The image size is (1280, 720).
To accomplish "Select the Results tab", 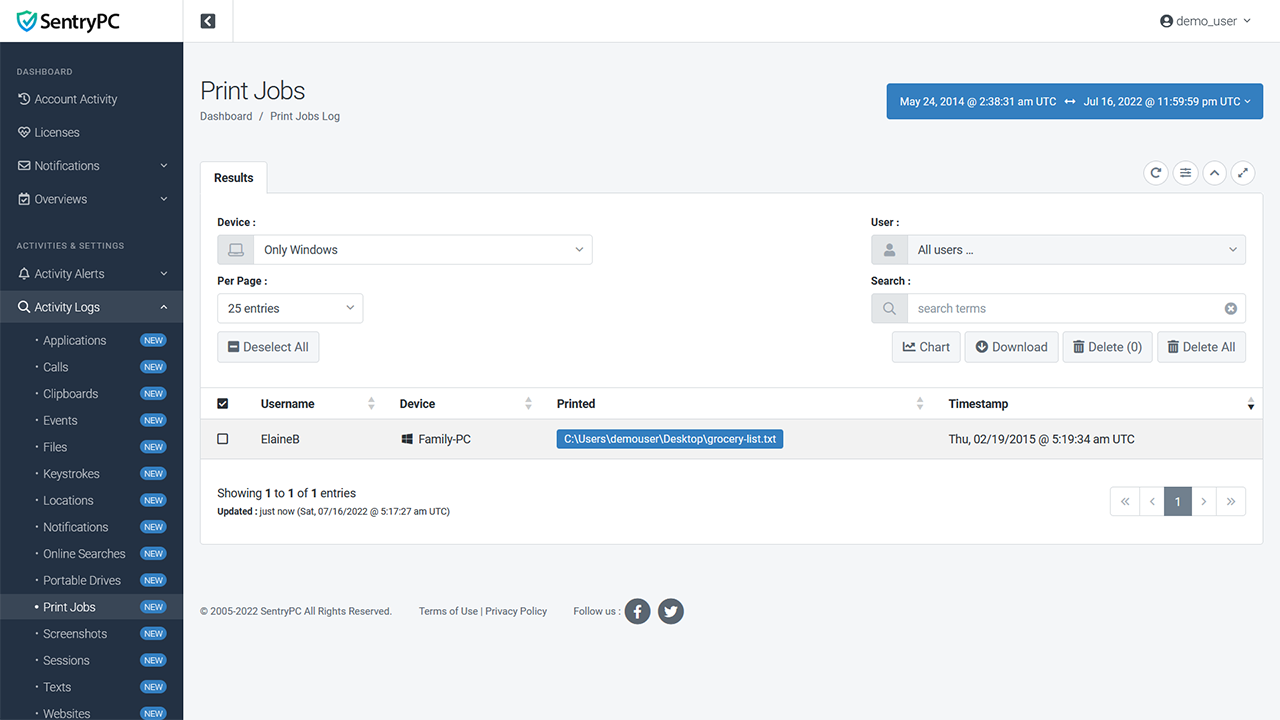I will tap(234, 177).
